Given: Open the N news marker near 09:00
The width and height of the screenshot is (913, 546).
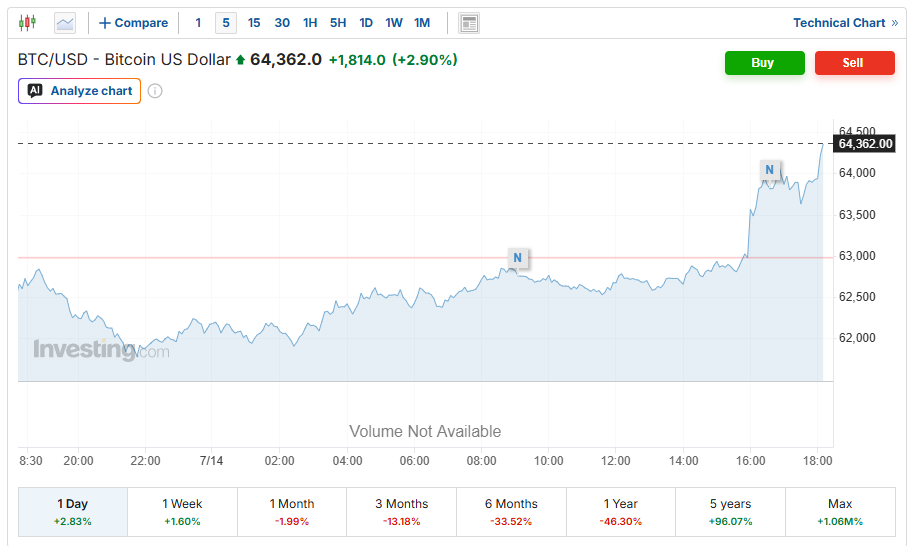Looking at the screenshot, I should (x=517, y=258).
